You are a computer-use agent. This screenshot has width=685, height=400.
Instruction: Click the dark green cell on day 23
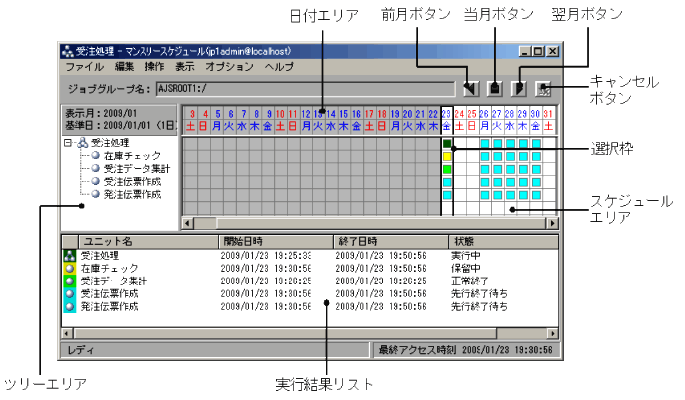447,144
